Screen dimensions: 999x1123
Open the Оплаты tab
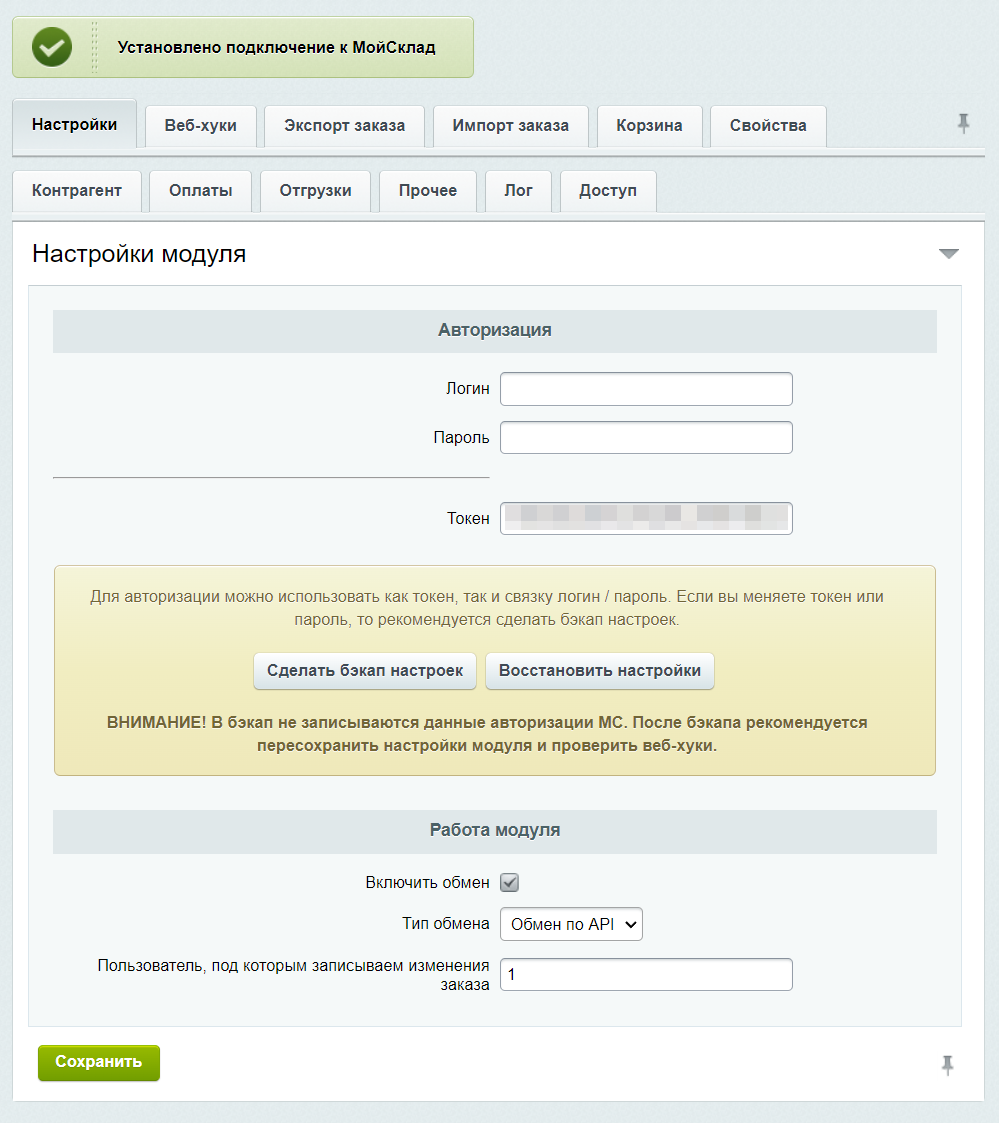200,191
